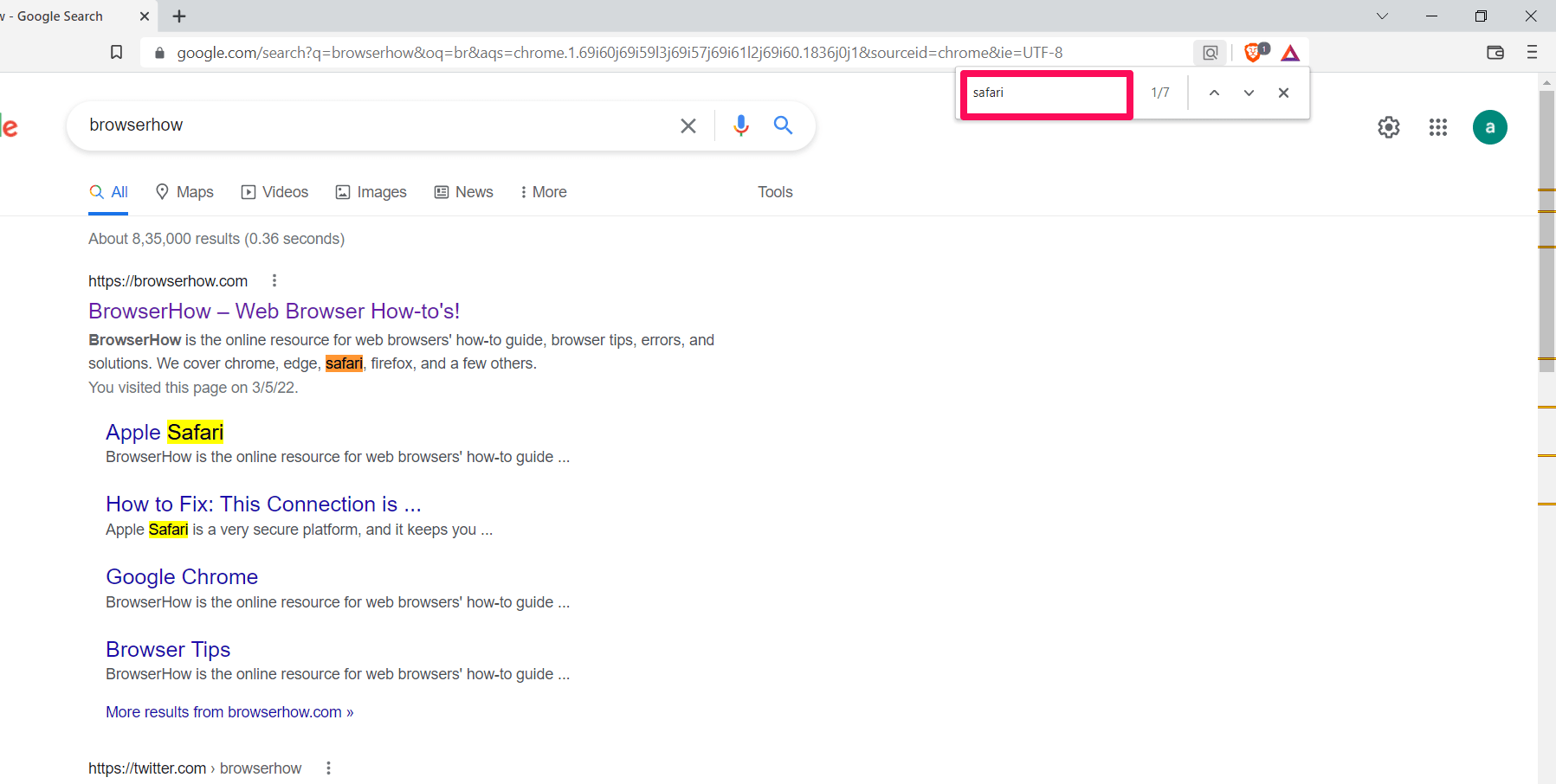Switch to the Maps tab
Screen dimensions: 1556x784
click(x=184, y=192)
